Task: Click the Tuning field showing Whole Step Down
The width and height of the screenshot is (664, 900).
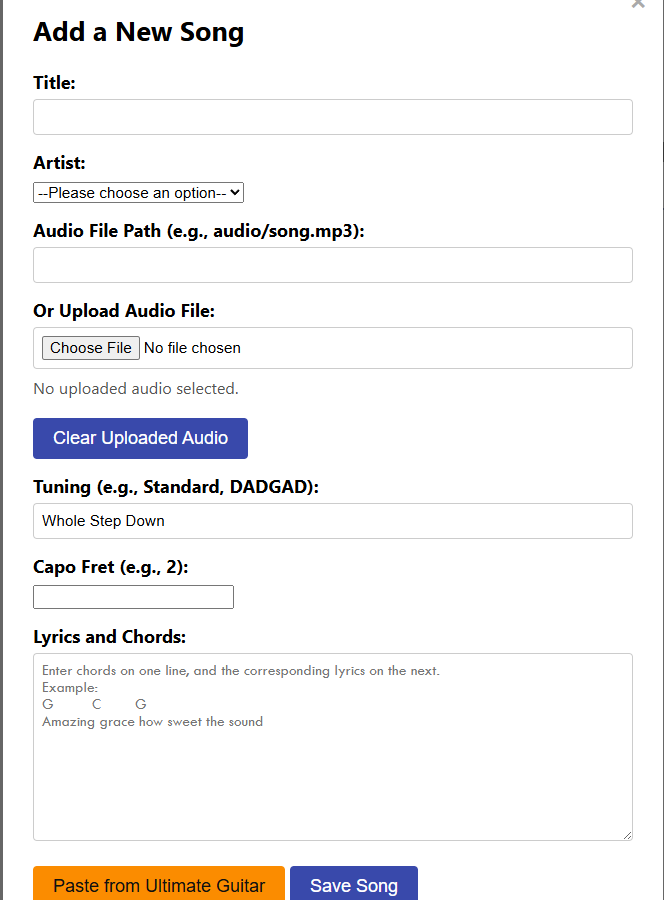Action: click(x=332, y=521)
